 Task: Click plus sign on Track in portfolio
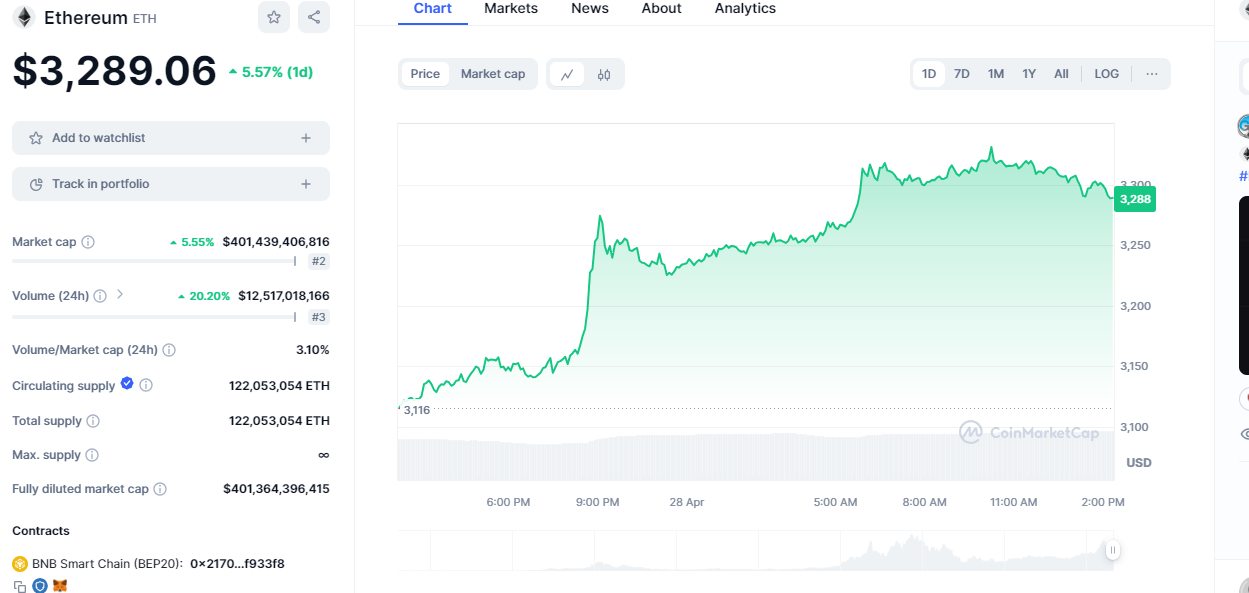click(x=306, y=184)
